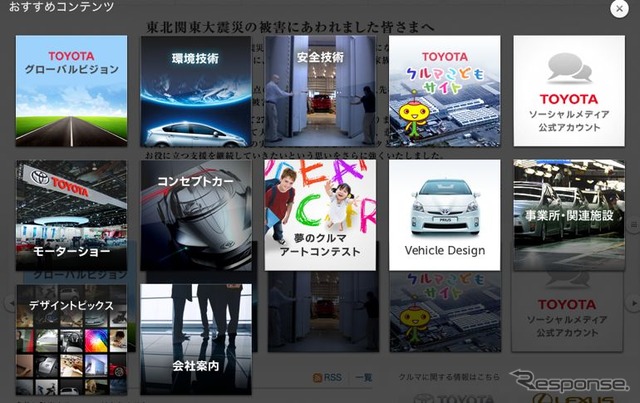Open the 安全技術 tile

pos(320,91)
